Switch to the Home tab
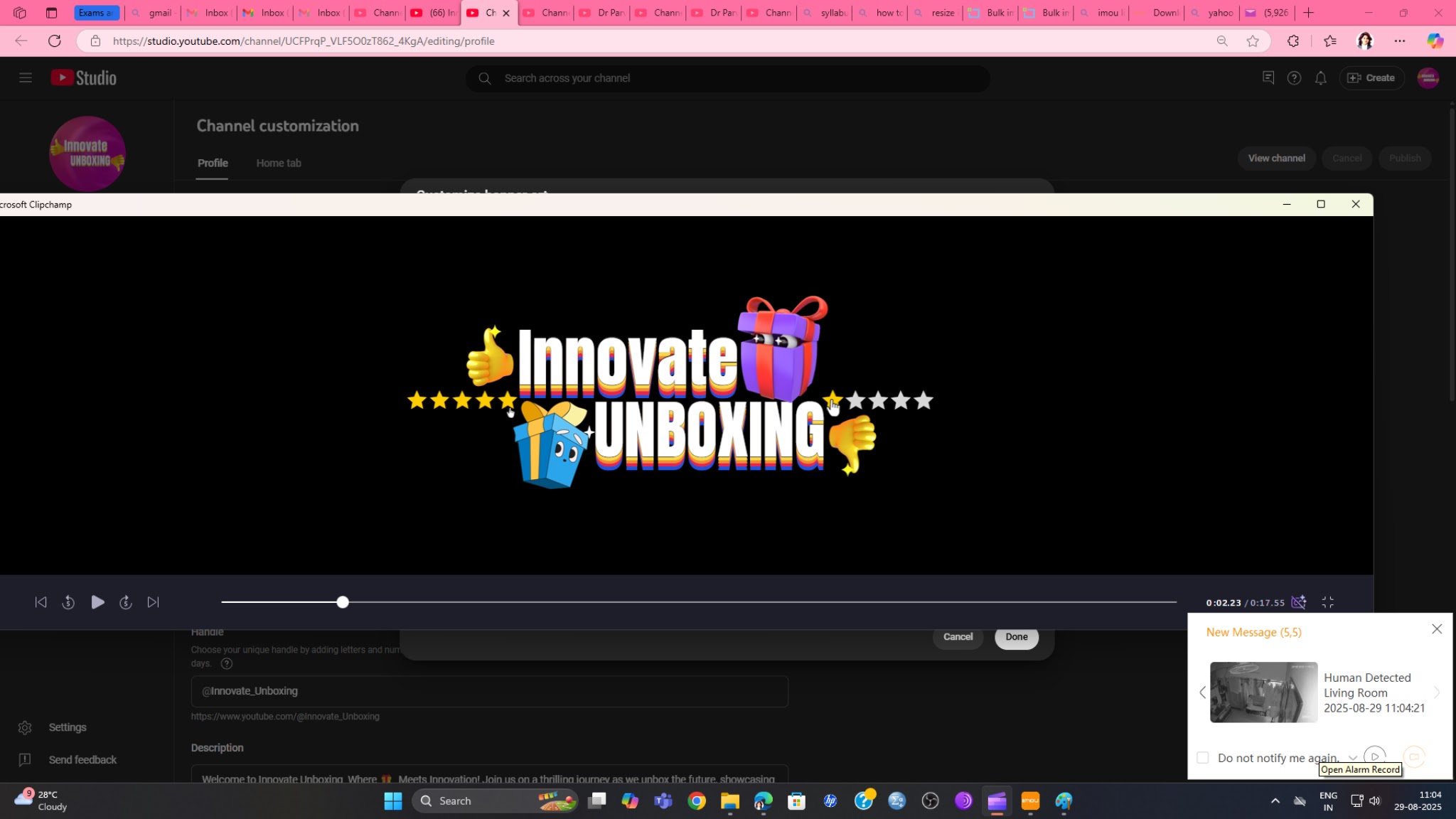Image resolution: width=1456 pixels, height=819 pixels. (x=278, y=163)
